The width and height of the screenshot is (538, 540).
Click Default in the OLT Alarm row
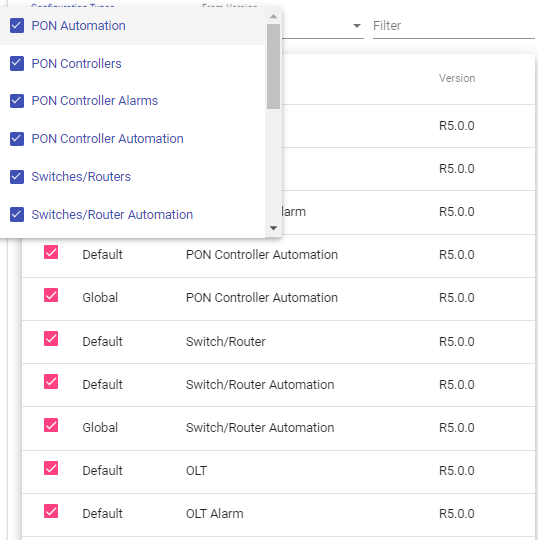click(102, 514)
